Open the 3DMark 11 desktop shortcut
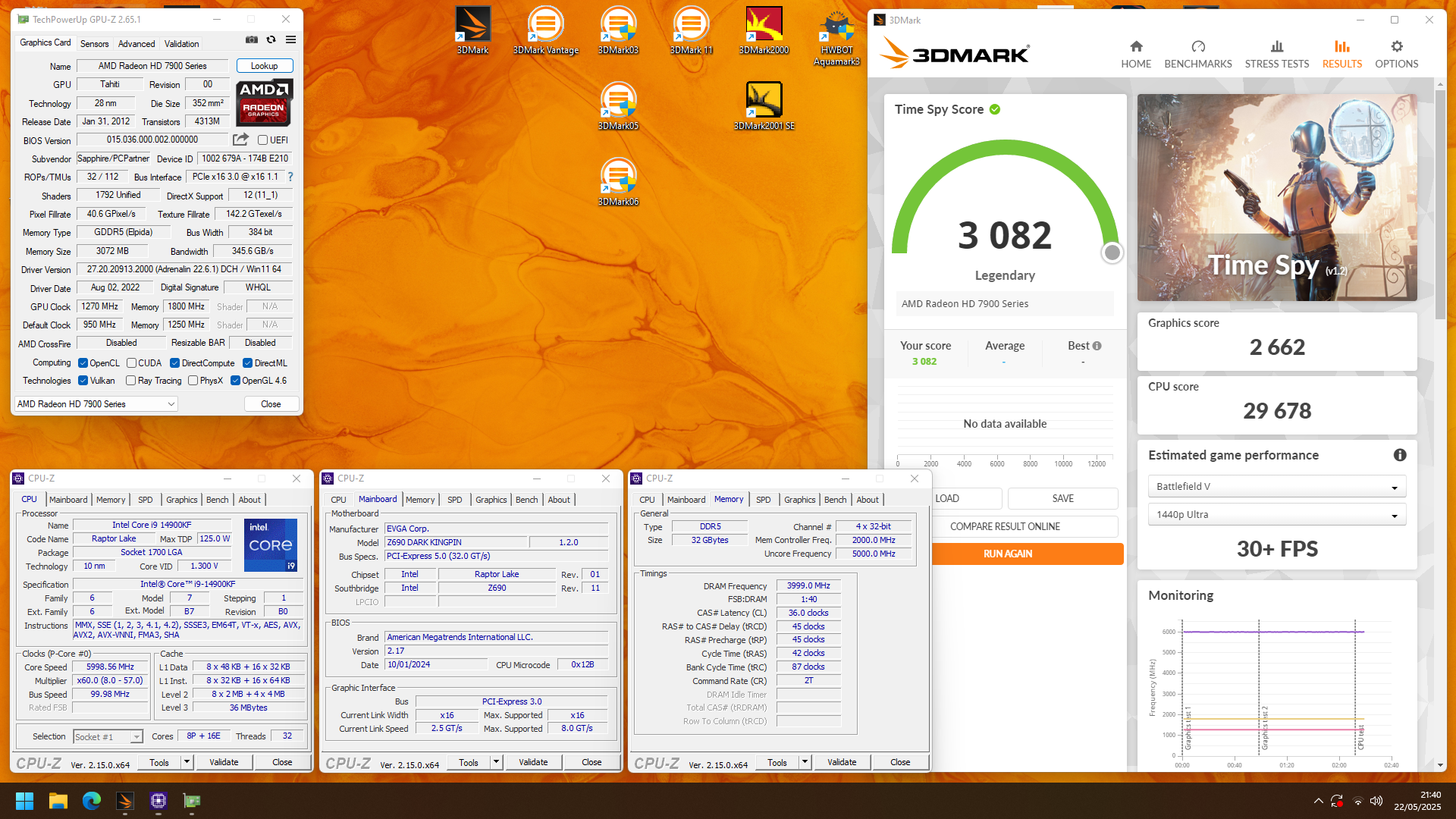 [691, 30]
